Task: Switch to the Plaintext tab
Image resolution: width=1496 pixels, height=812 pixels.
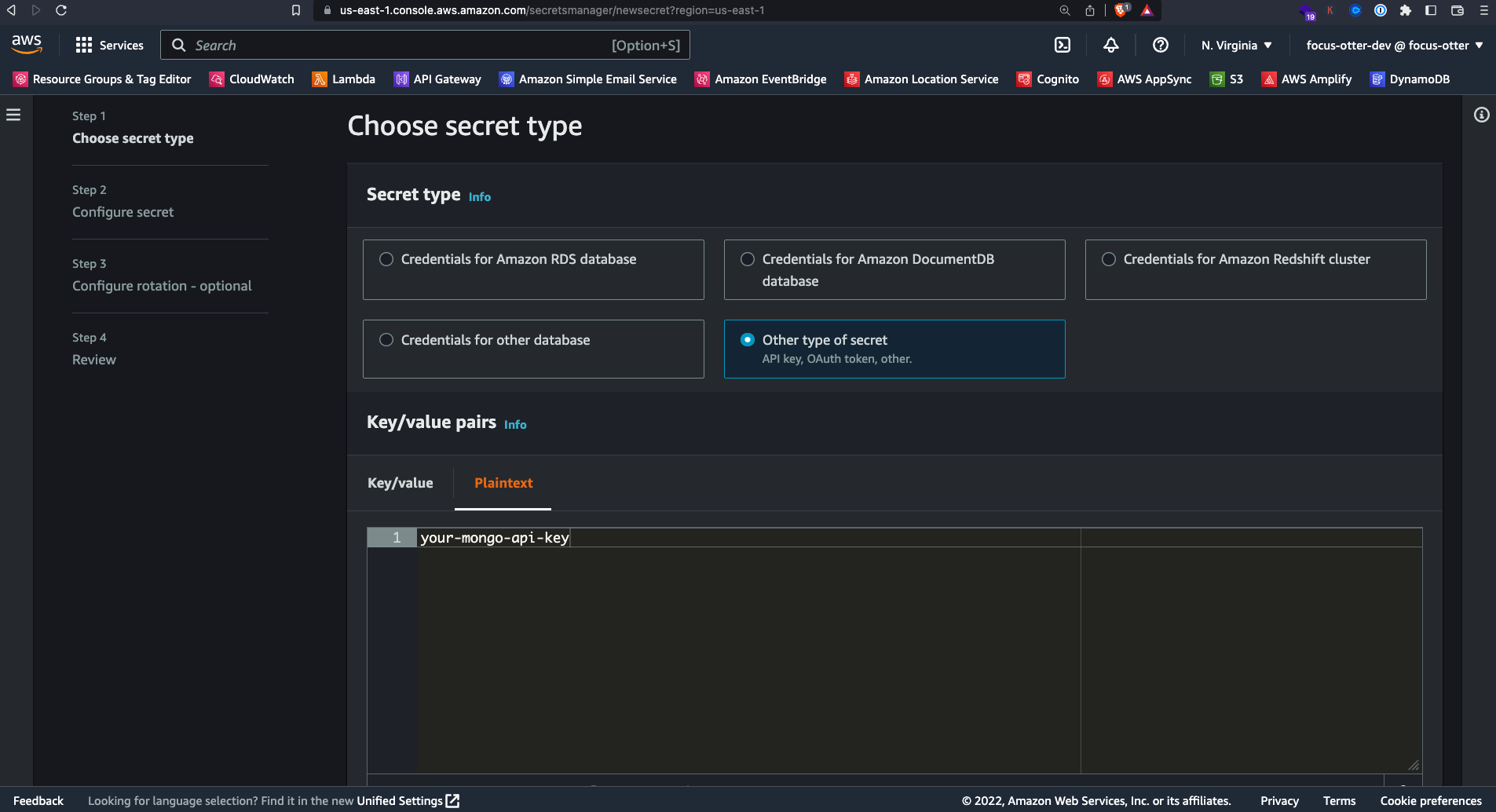Action: (x=503, y=483)
